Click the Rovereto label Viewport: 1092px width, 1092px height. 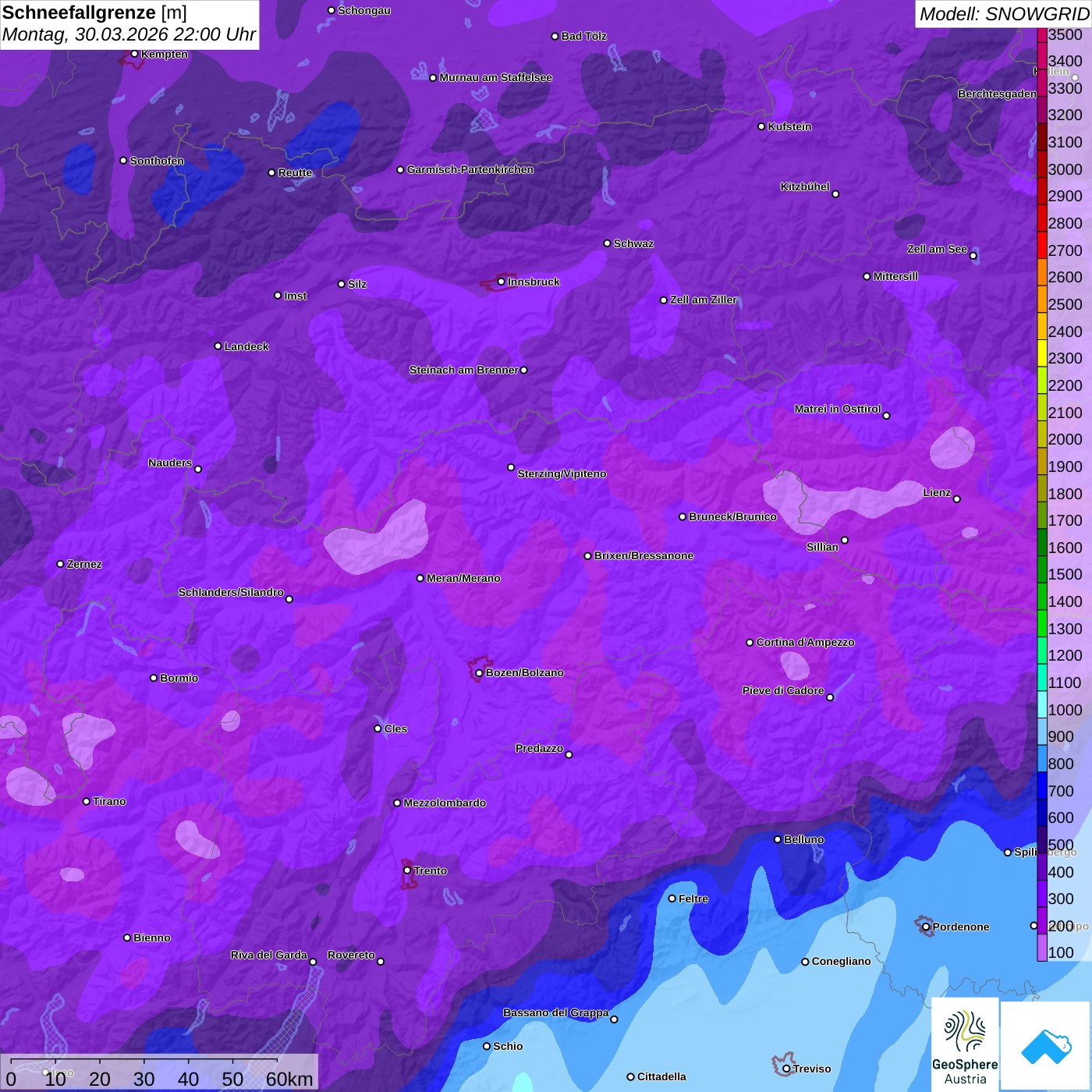pyautogui.click(x=351, y=955)
